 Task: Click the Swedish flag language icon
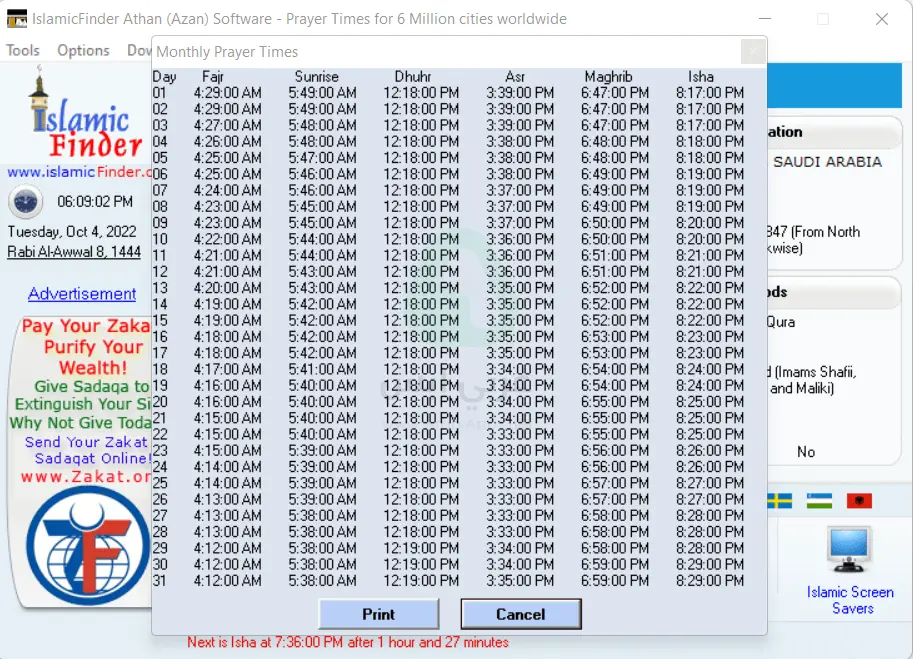click(779, 500)
